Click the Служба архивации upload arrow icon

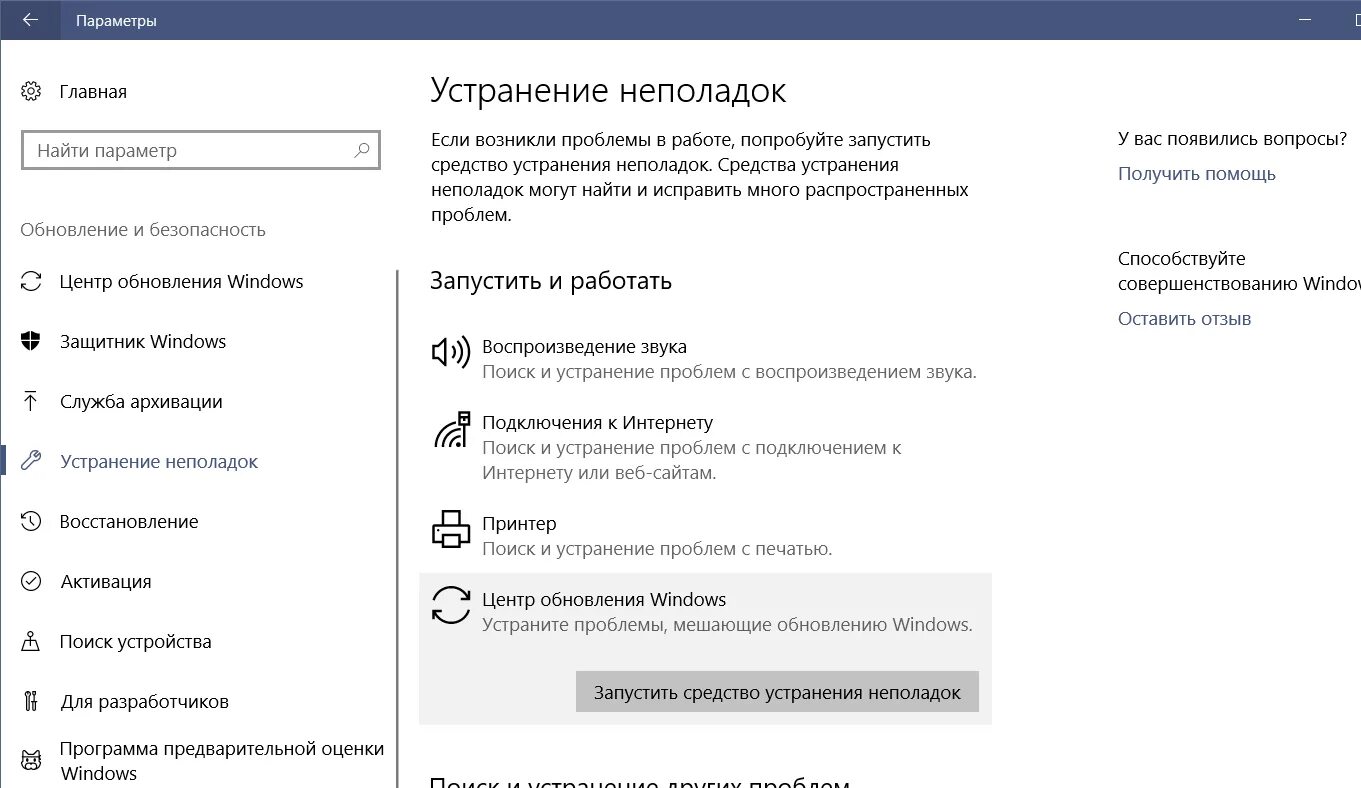click(x=31, y=402)
